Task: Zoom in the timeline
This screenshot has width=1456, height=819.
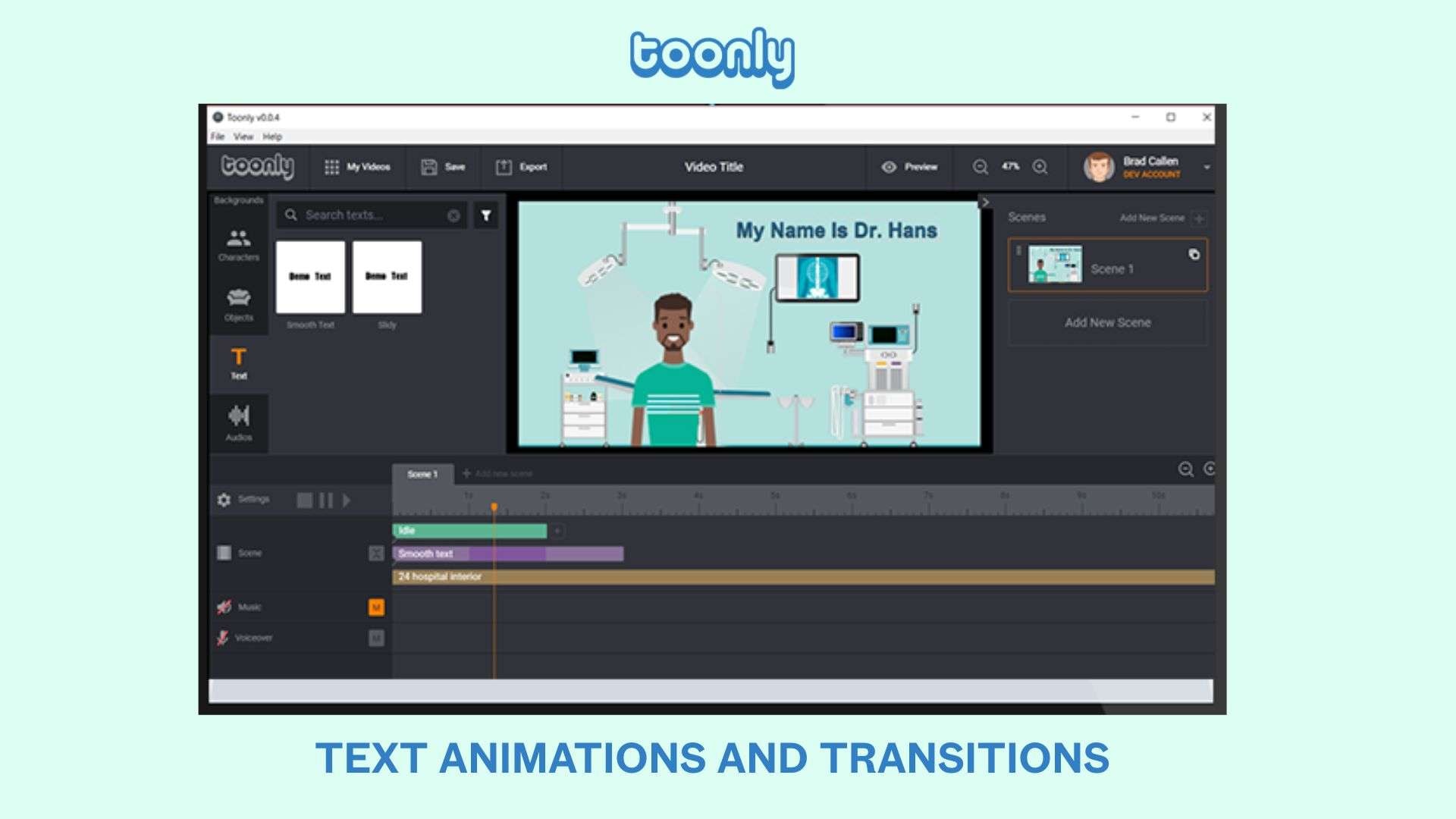Action: [x=1209, y=469]
